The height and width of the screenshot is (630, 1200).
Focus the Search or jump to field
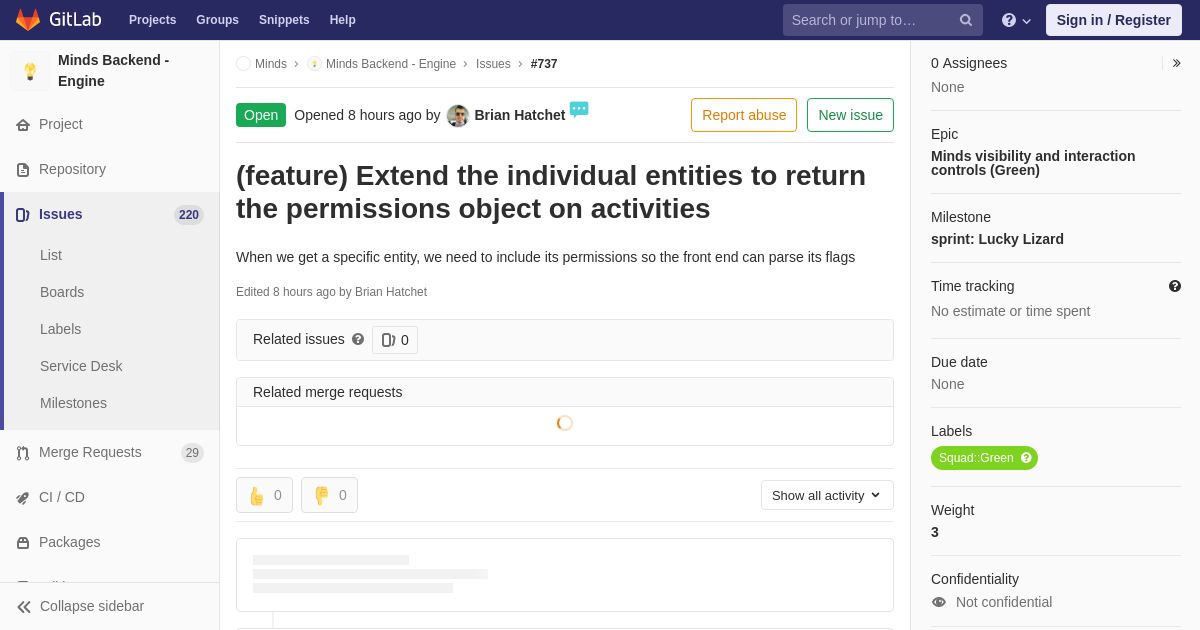click(870, 20)
